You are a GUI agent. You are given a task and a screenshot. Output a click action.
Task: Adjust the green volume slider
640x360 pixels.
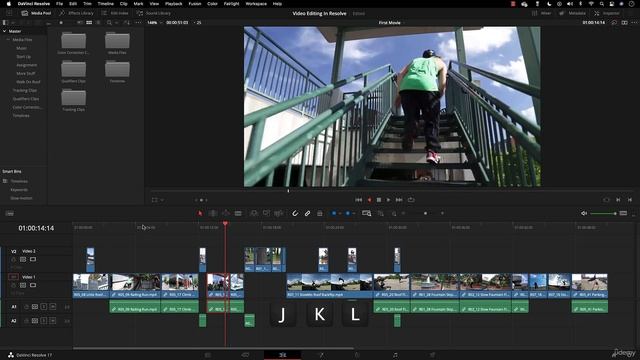click(x=603, y=213)
